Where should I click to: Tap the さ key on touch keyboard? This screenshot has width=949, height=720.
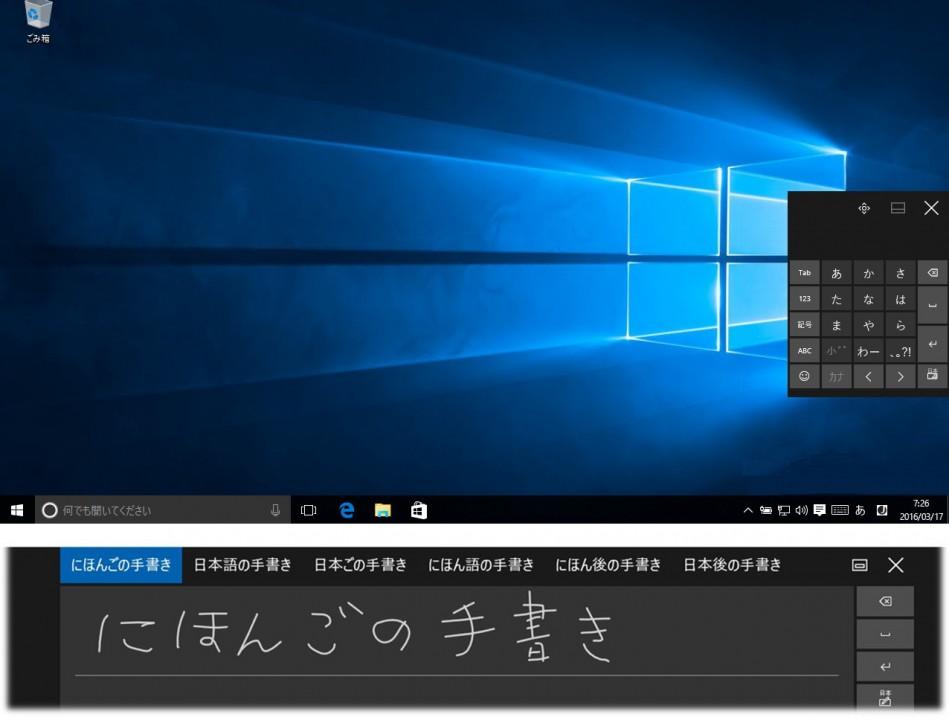(900, 273)
